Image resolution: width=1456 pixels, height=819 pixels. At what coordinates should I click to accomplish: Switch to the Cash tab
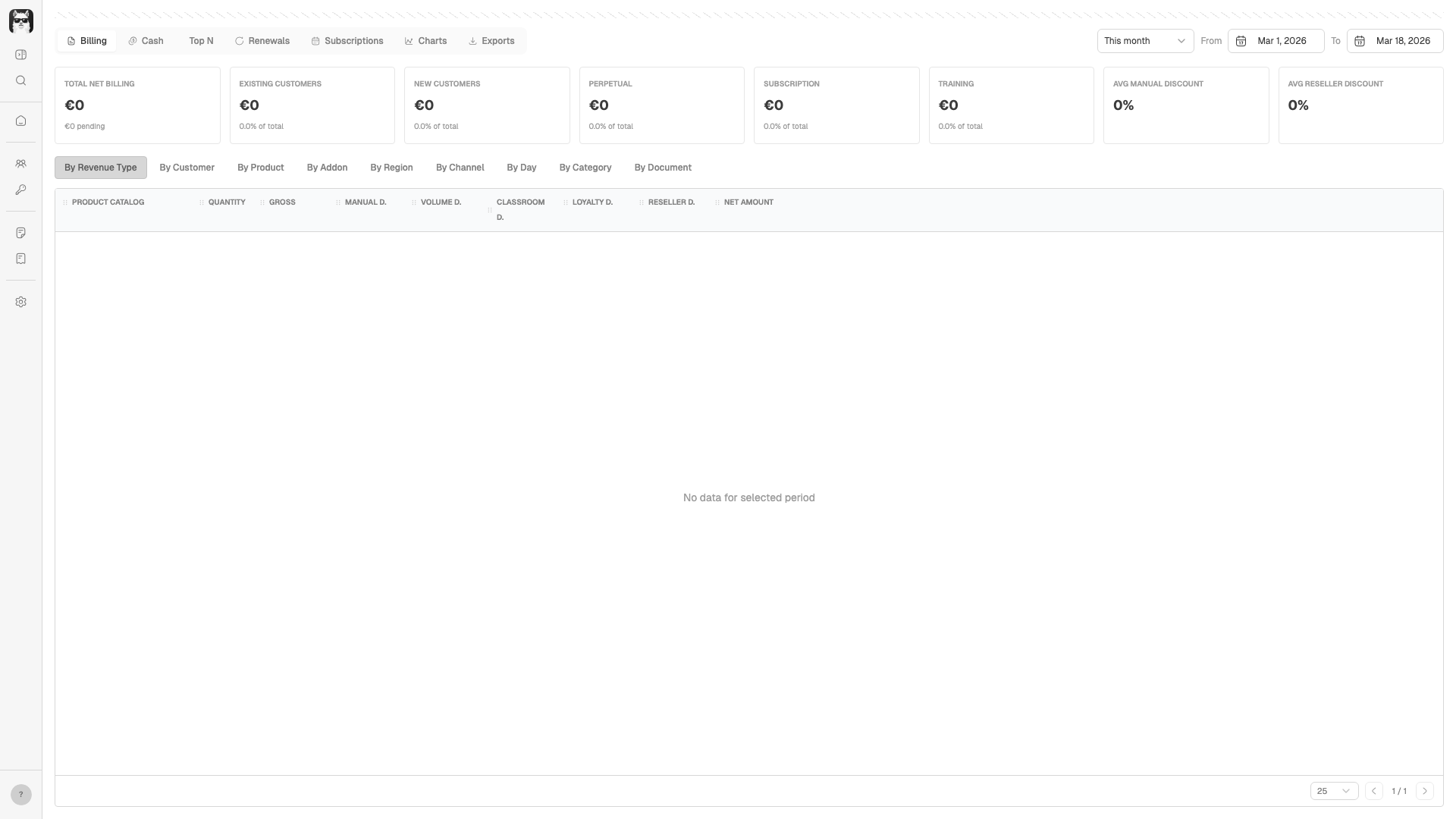point(146,41)
